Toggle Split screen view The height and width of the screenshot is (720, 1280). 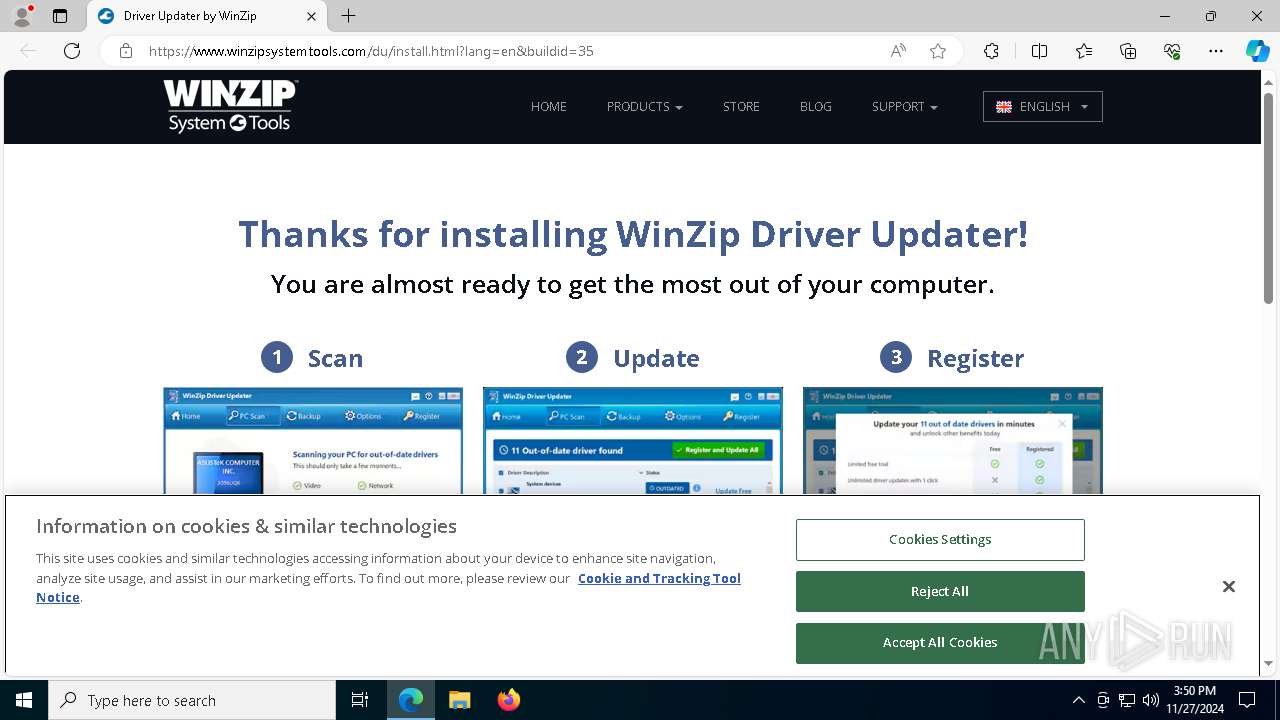pos(1039,51)
